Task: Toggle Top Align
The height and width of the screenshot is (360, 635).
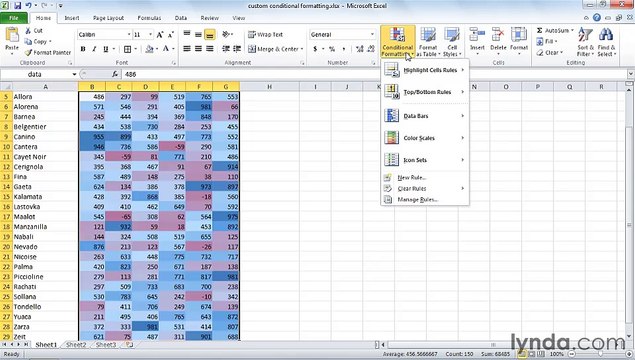Action: [x=187, y=34]
